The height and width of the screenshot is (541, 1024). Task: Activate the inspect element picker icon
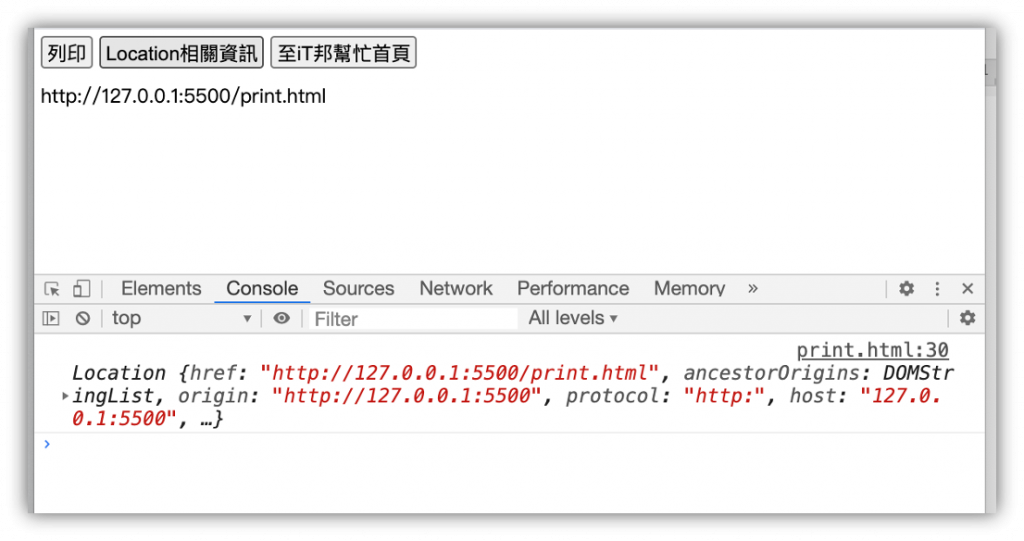tap(52, 289)
